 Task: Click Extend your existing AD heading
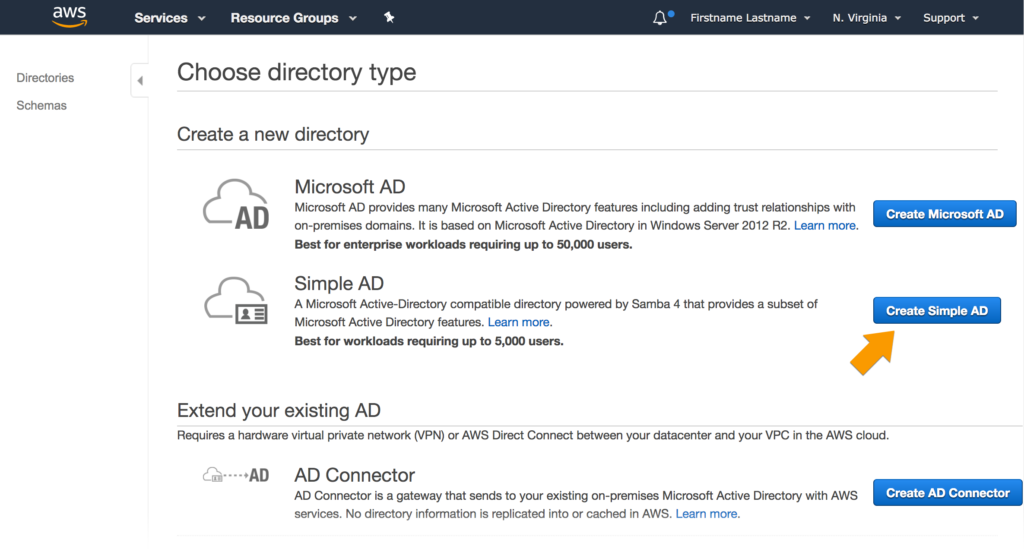[279, 410]
